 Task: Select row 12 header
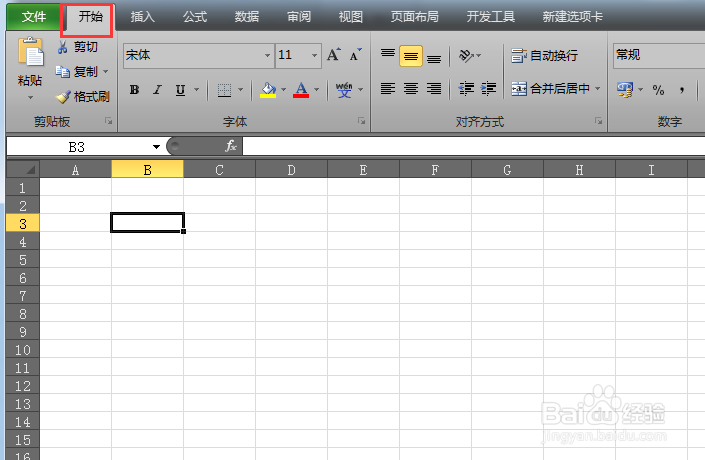[23, 386]
